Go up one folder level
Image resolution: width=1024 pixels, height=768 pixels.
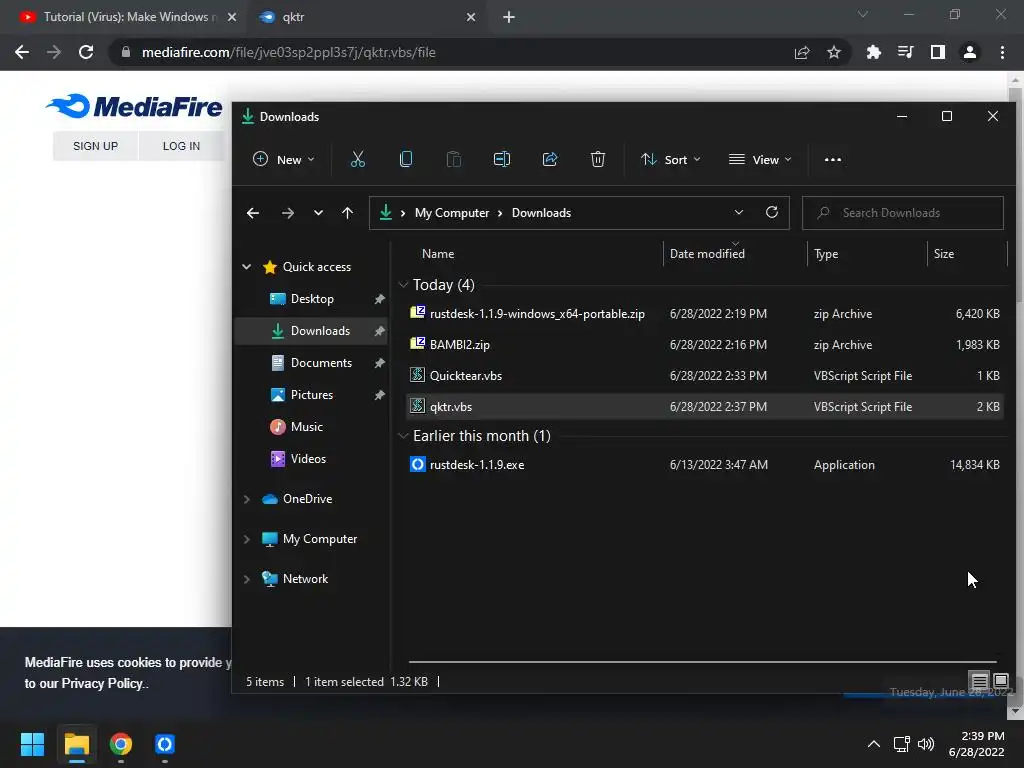(x=347, y=213)
